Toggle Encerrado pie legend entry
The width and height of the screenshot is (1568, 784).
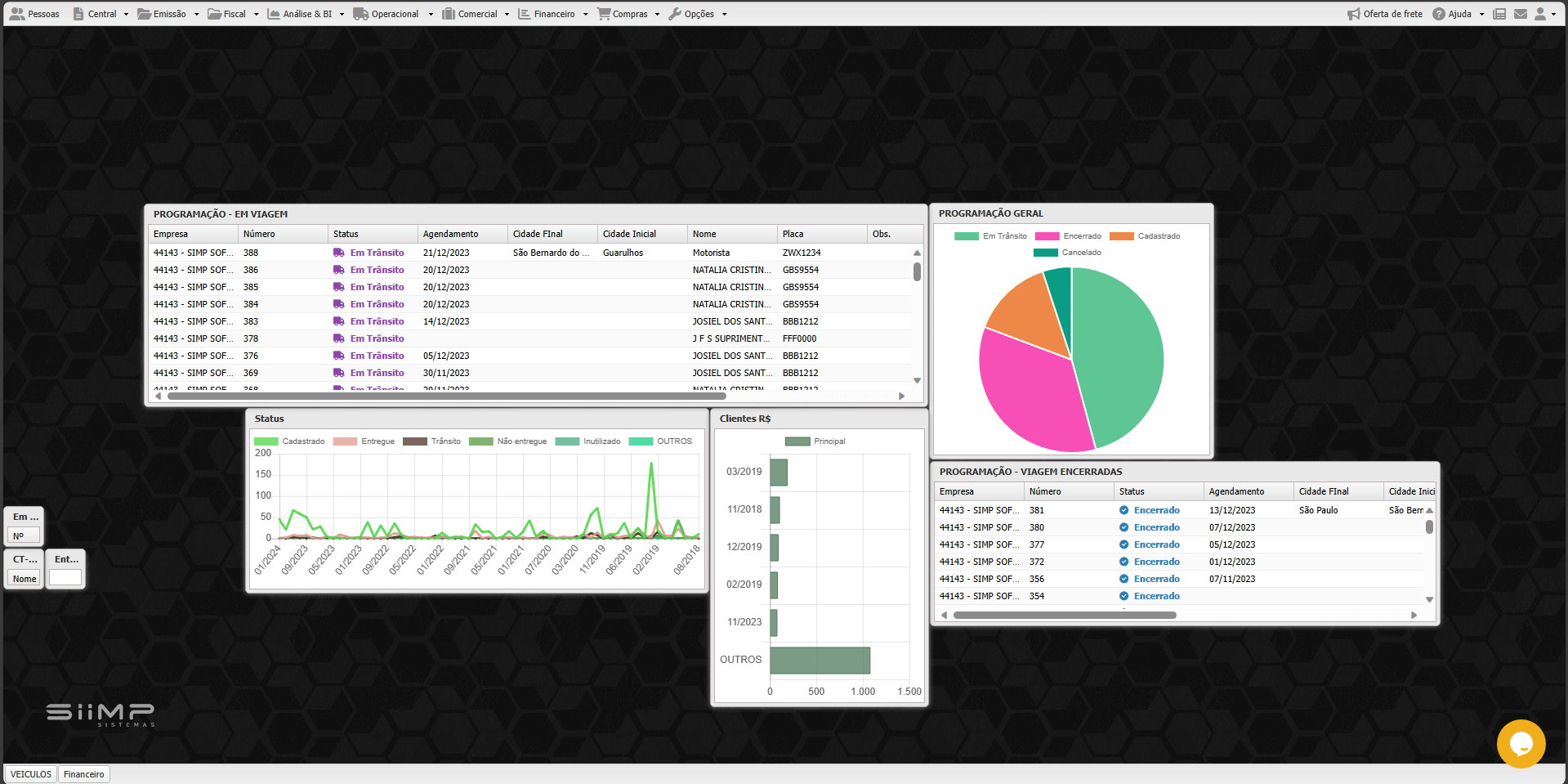1068,236
